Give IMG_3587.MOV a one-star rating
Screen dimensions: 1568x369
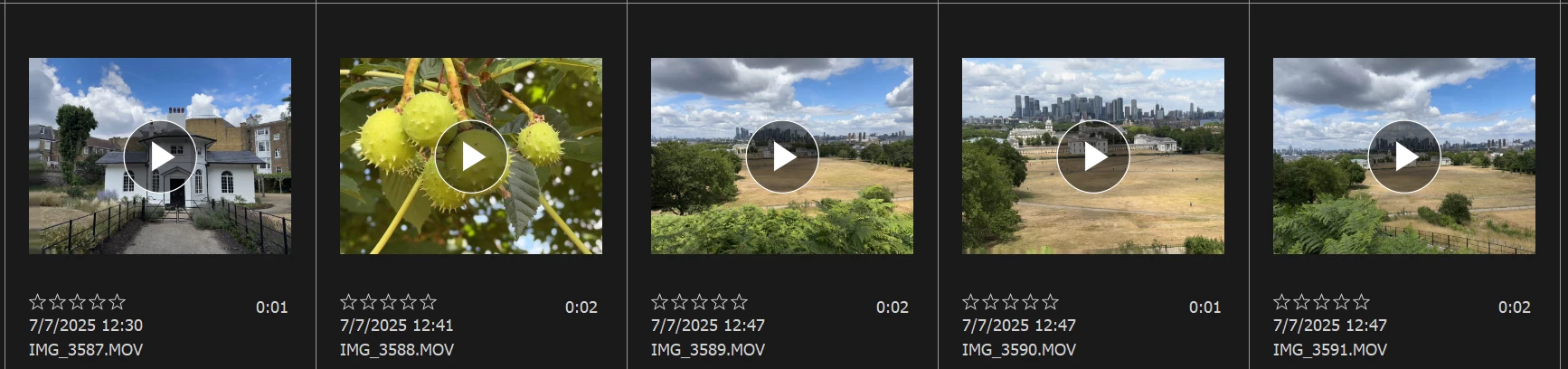pos(38,302)
